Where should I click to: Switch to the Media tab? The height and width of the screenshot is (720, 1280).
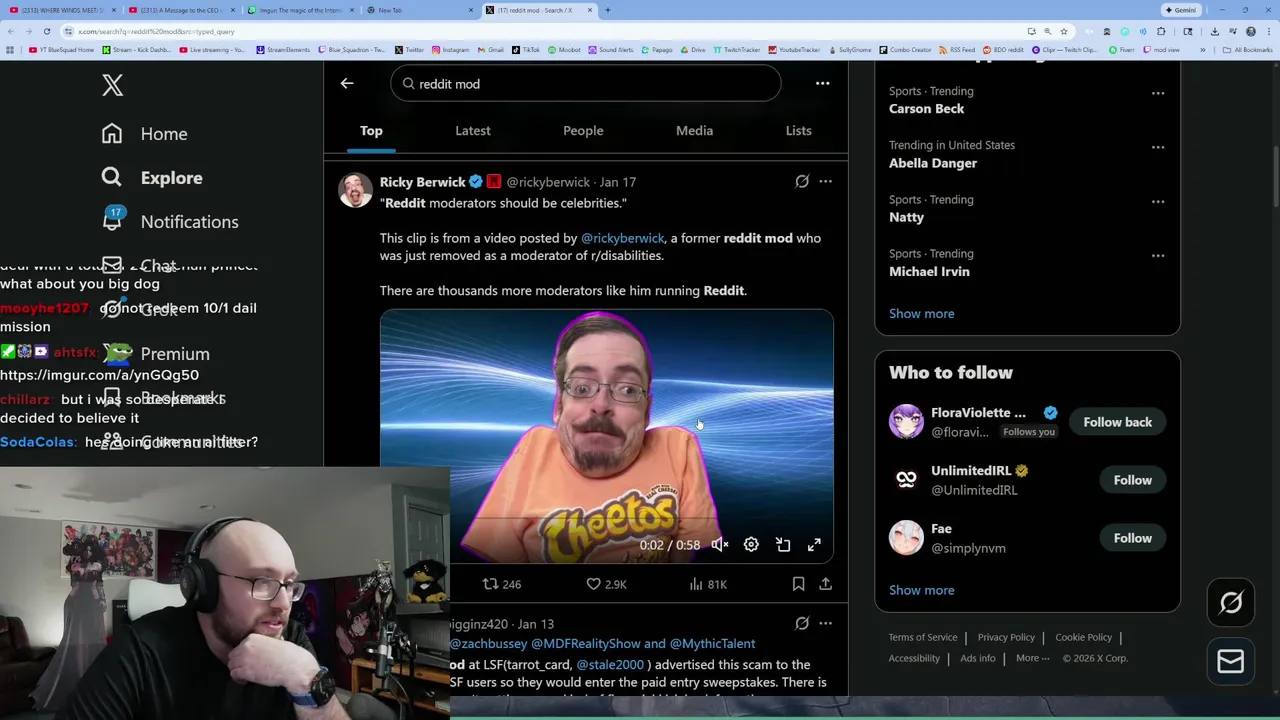pos(694,131)
